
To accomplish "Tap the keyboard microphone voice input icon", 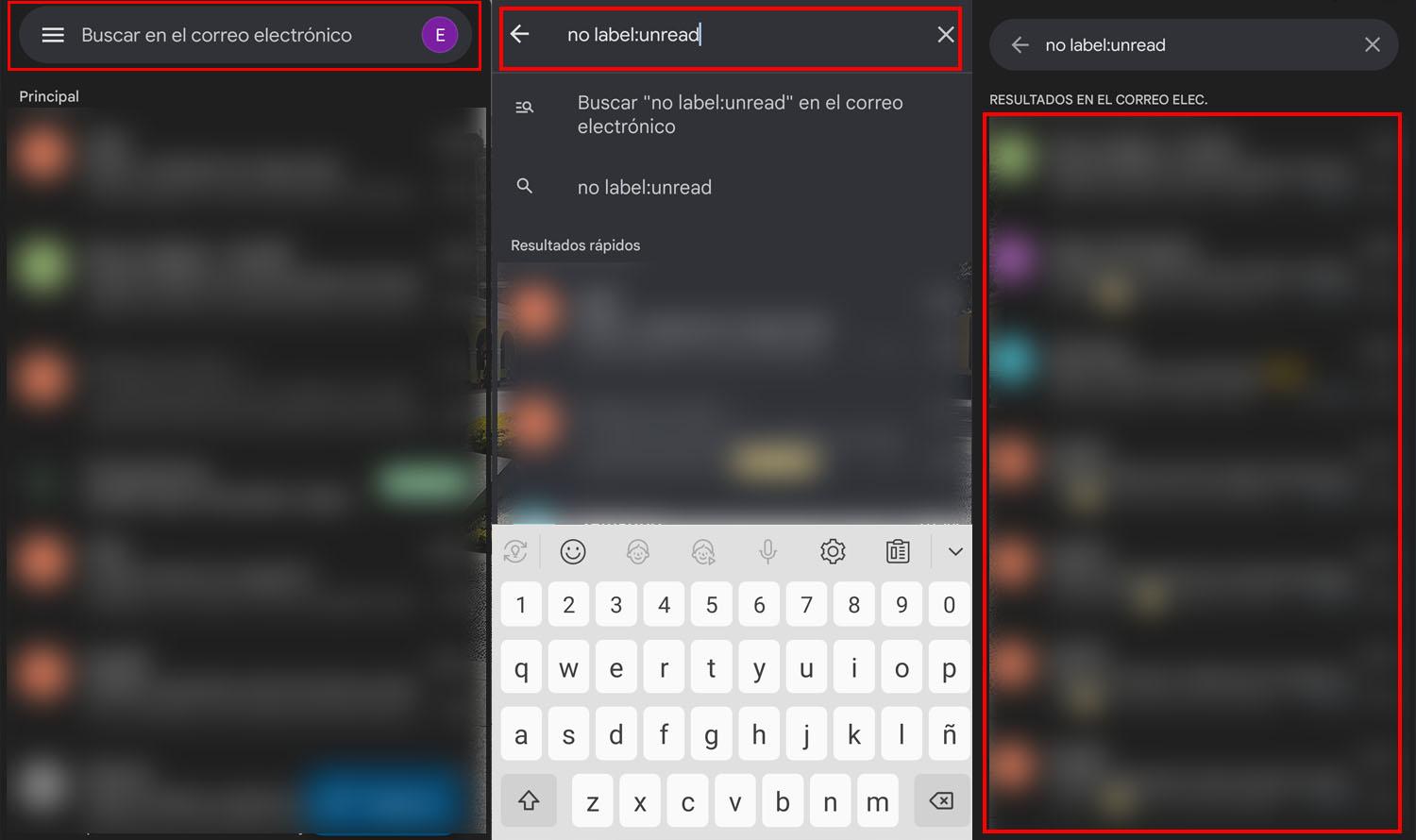I will 768,551.
